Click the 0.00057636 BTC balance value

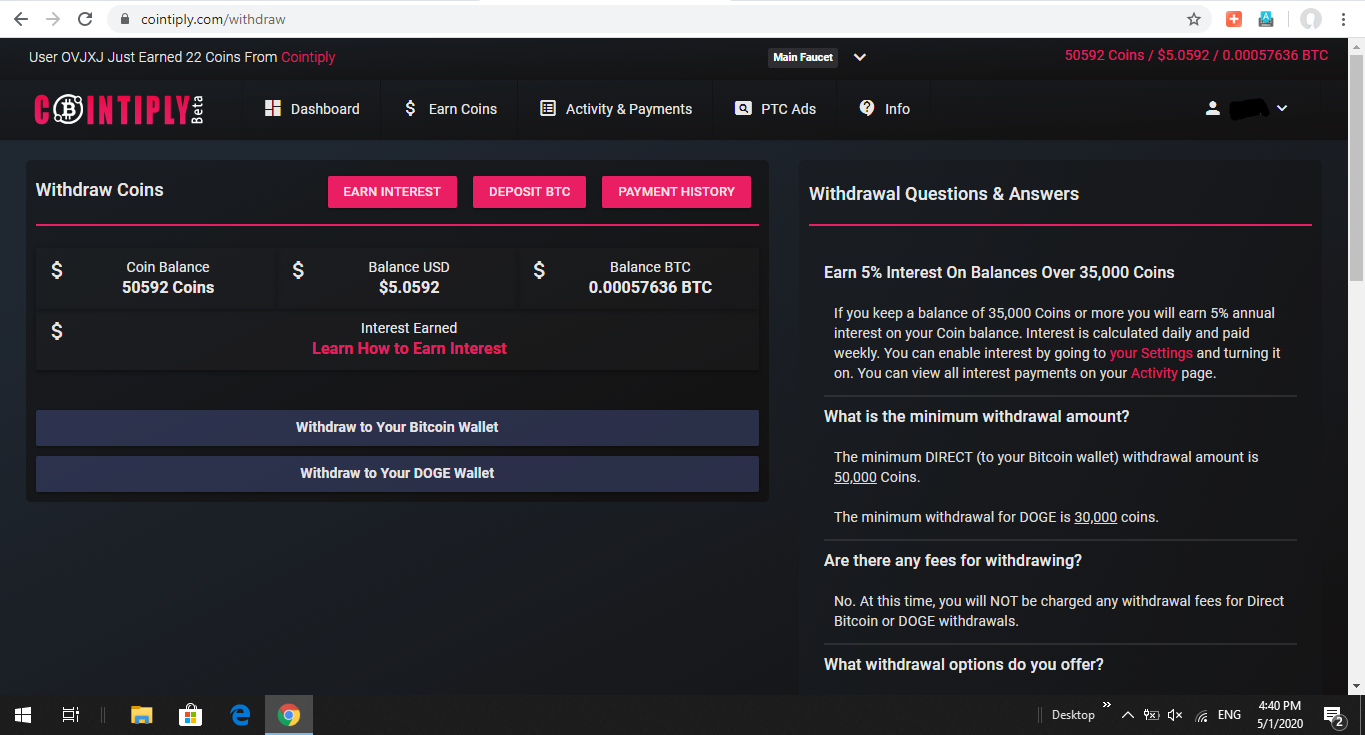click(x=650, y=287)
